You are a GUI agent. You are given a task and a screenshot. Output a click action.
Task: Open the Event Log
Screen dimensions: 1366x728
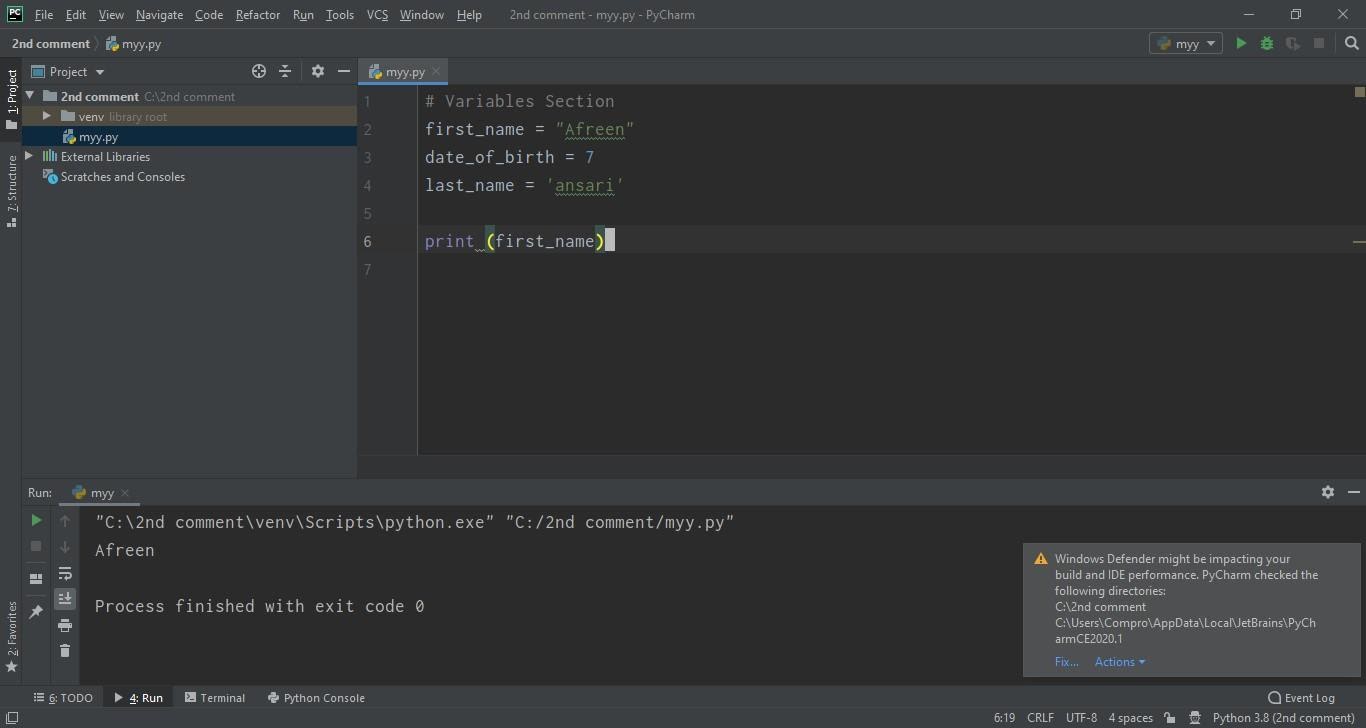click(x=1301, y=698)
